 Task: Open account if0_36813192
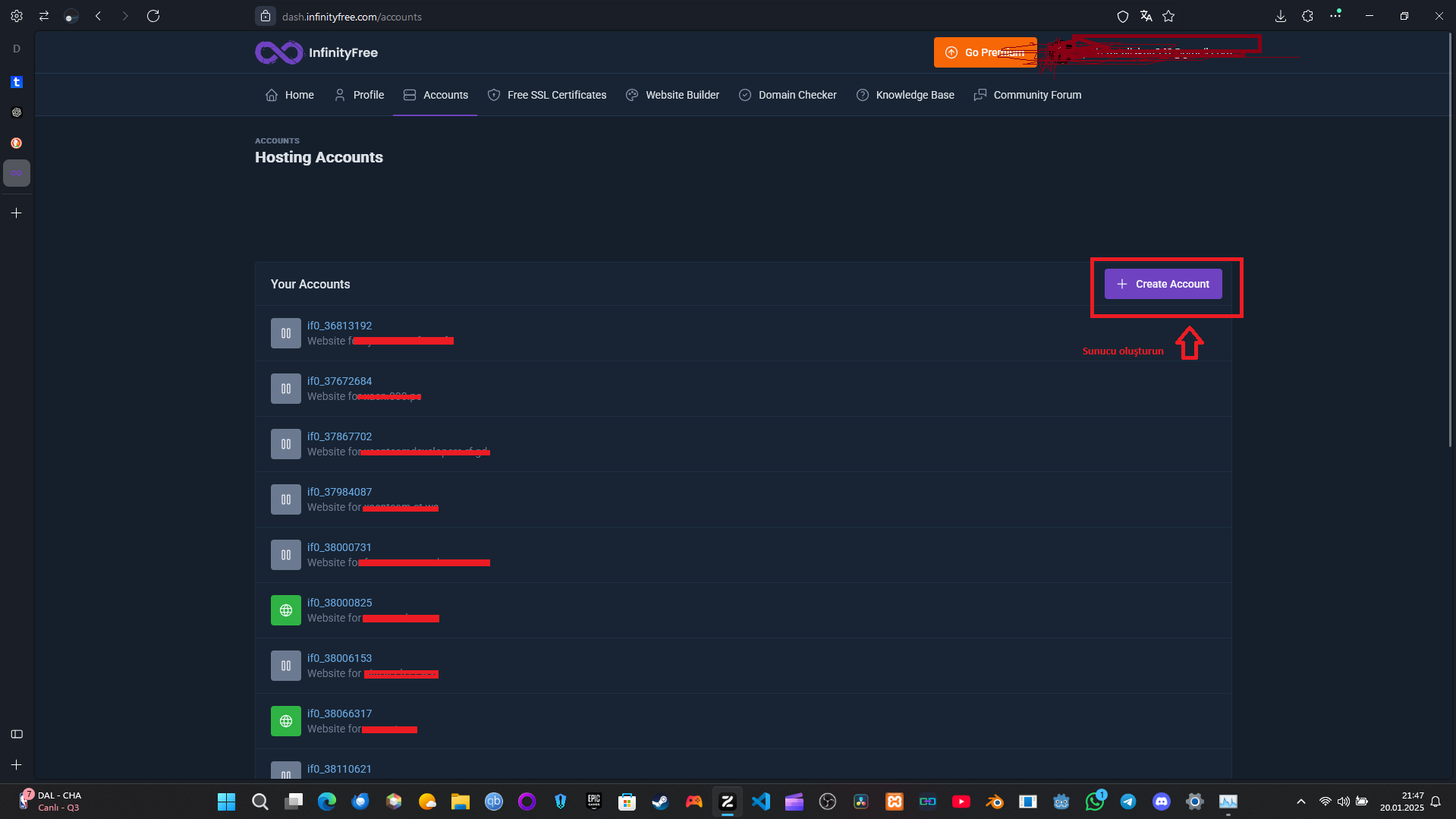339,326
